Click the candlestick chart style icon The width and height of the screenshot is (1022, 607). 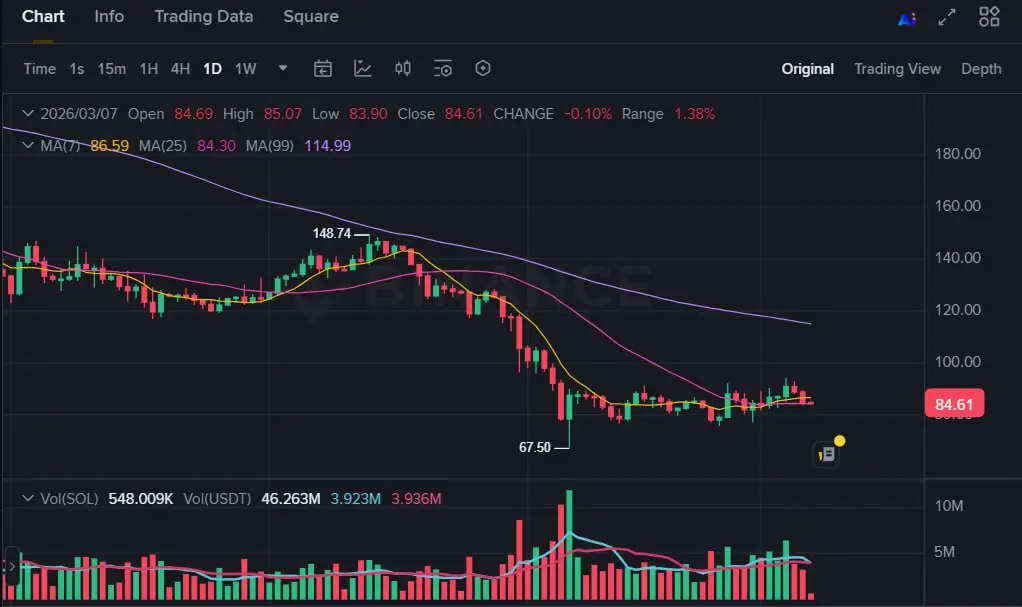403,69
